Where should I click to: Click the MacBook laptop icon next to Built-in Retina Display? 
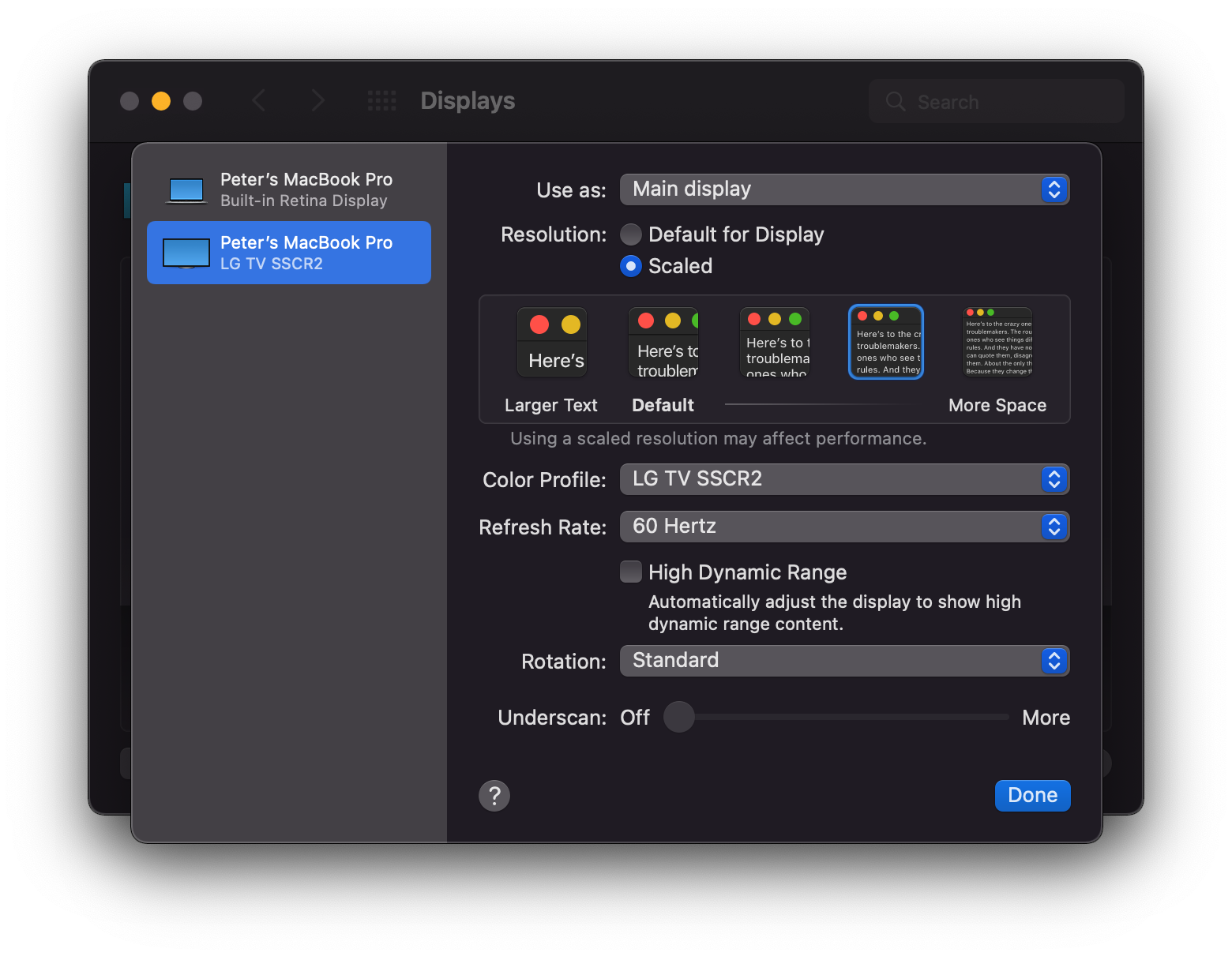186,189
